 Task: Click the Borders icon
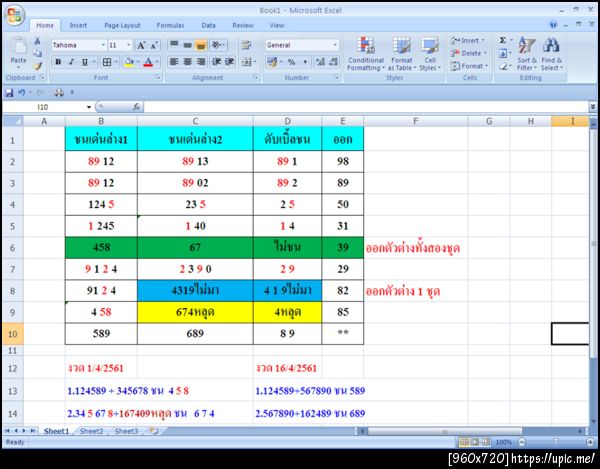107,62
